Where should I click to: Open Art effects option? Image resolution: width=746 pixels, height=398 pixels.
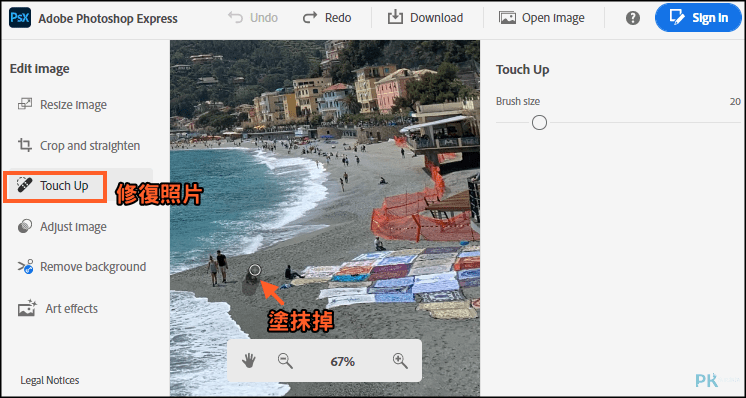pos(58,309)
